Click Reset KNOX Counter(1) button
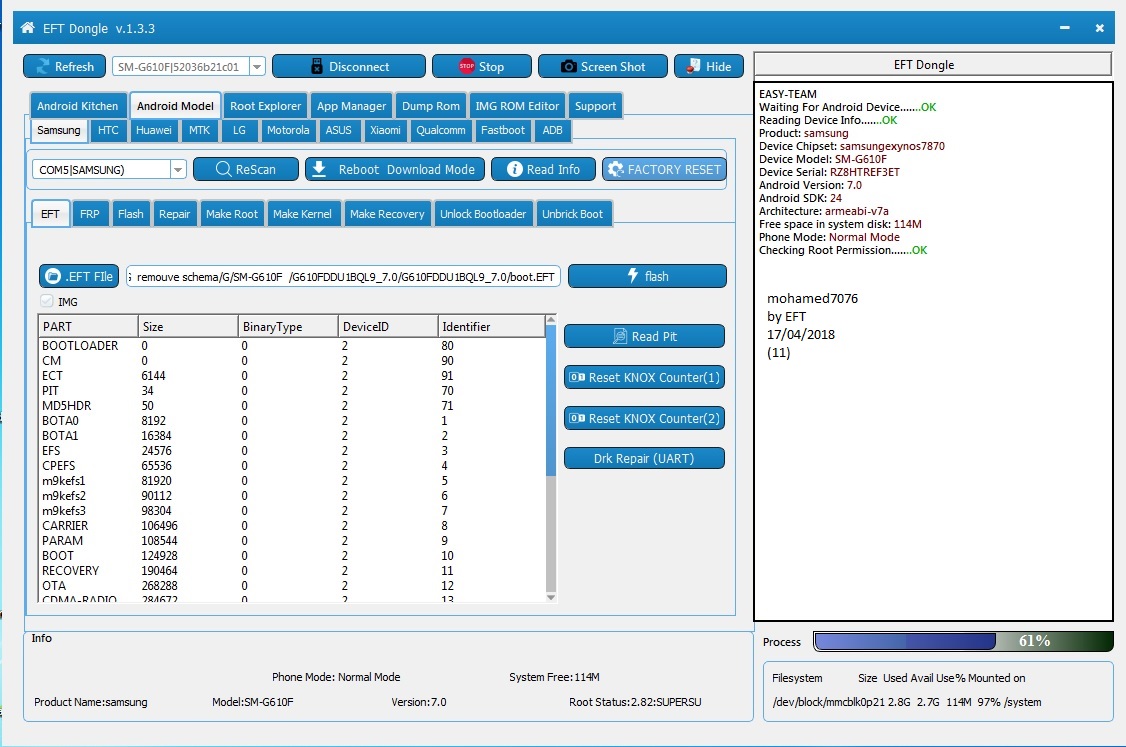Viewport: 1126px width, 747px height. 644,377
